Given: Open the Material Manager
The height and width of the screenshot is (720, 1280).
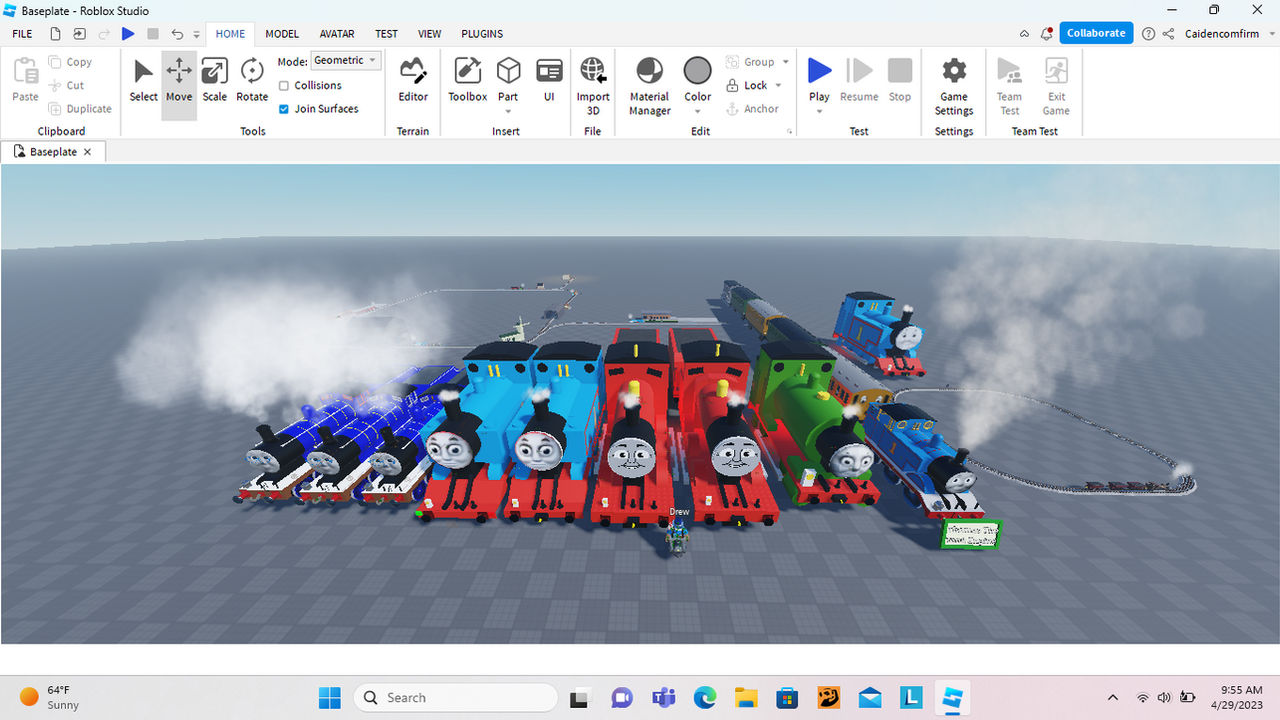Looking at the screenshot, I should click(649, 85).
